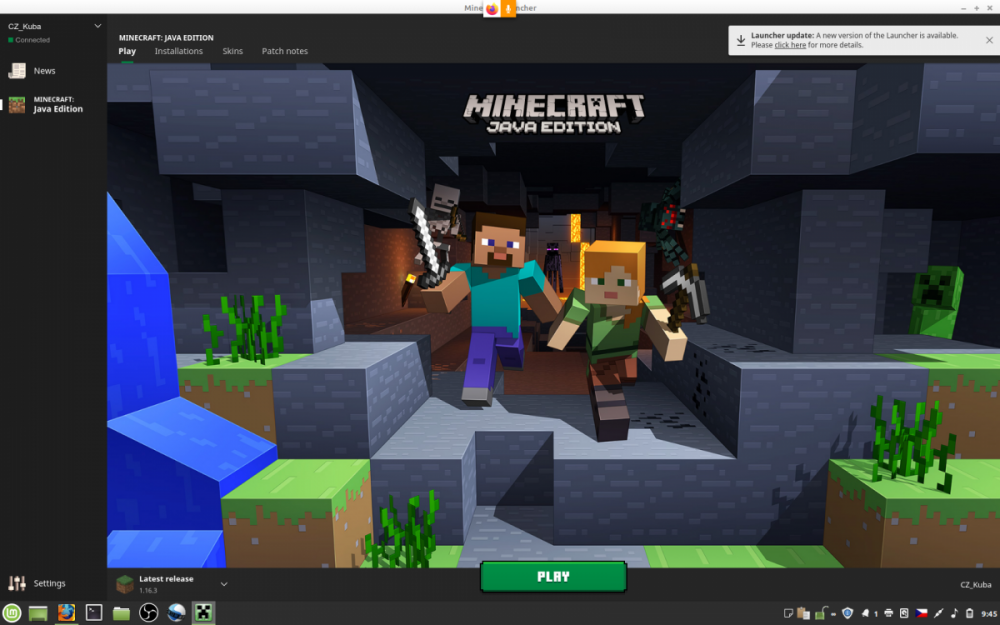Follow the 'click here' update link
1000x625 pixels.
tap(790, 45)
